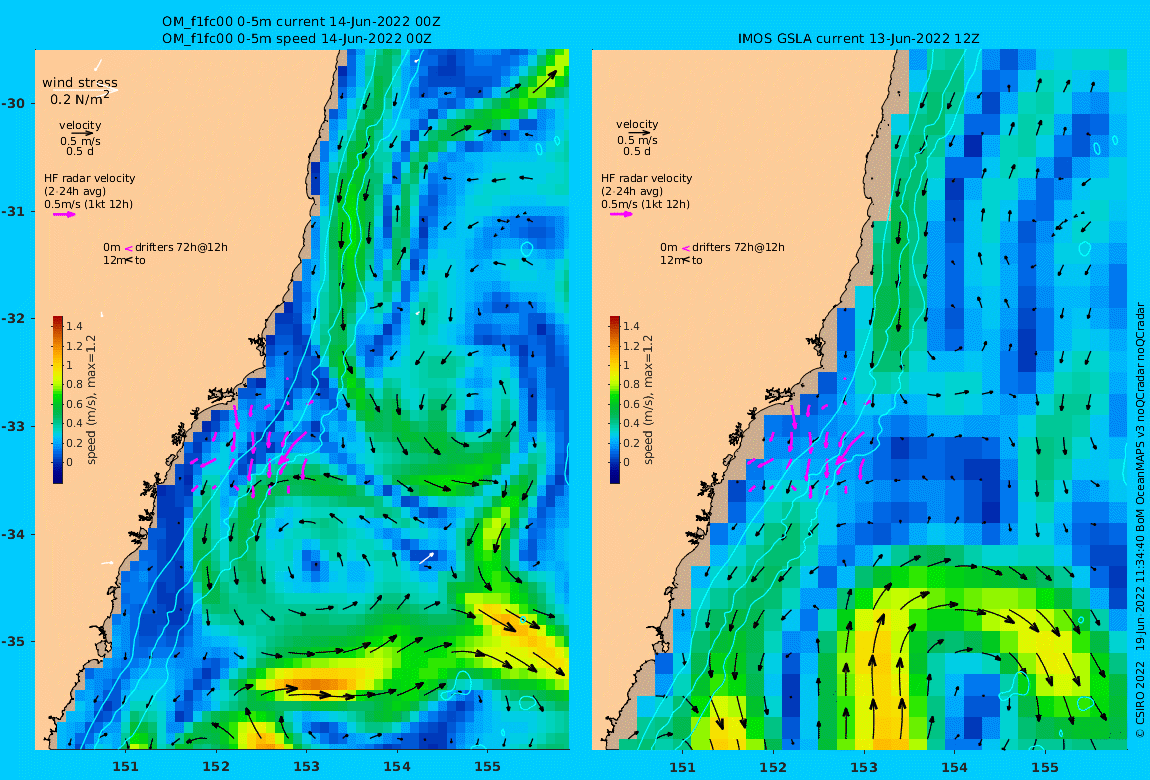Click longitude label 152 under the IMOS GSLA map
The width and height of the screenshot is (1150, 780).
pyautogui.click(x=773, y=767)
